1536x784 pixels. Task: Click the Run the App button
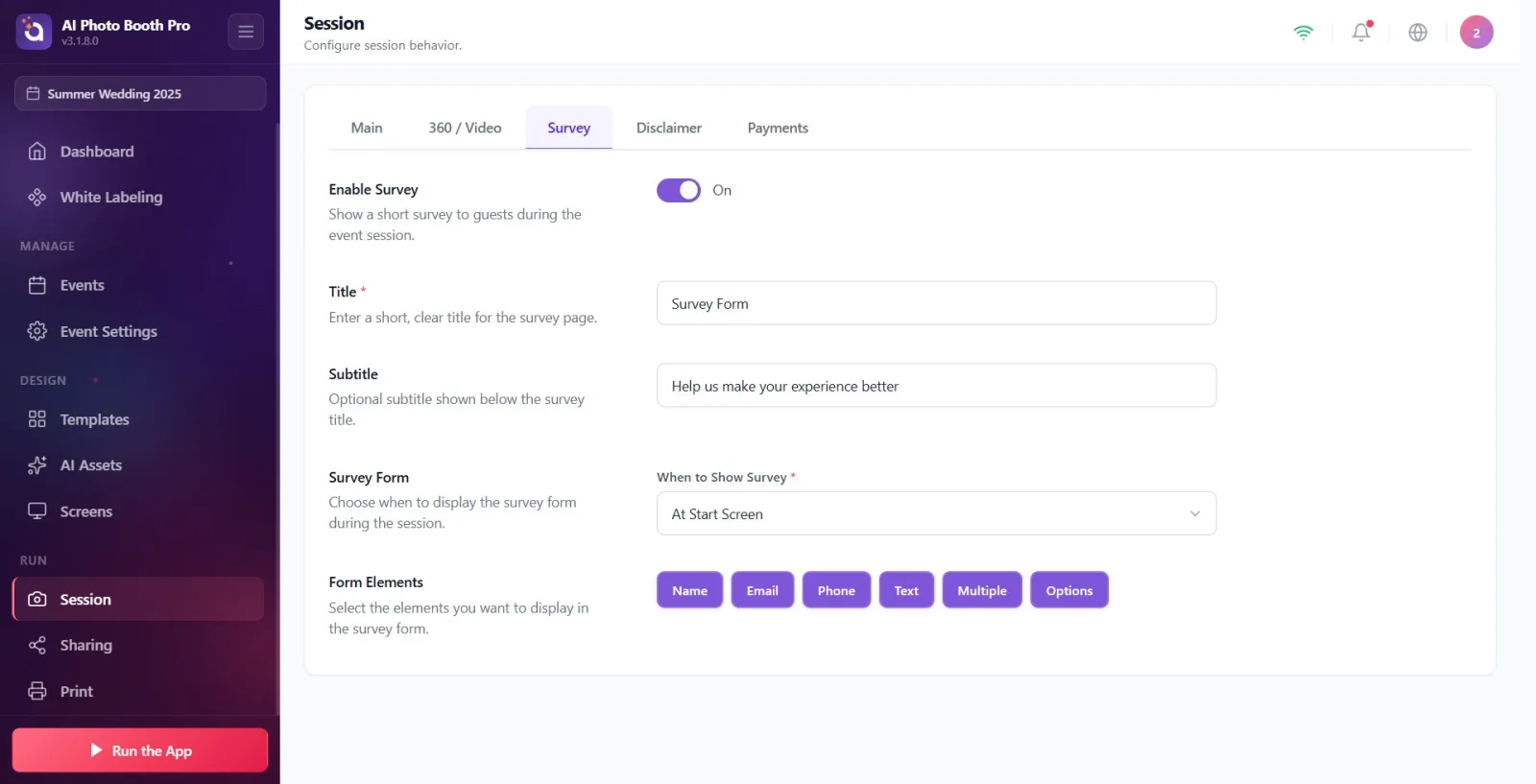140,749
